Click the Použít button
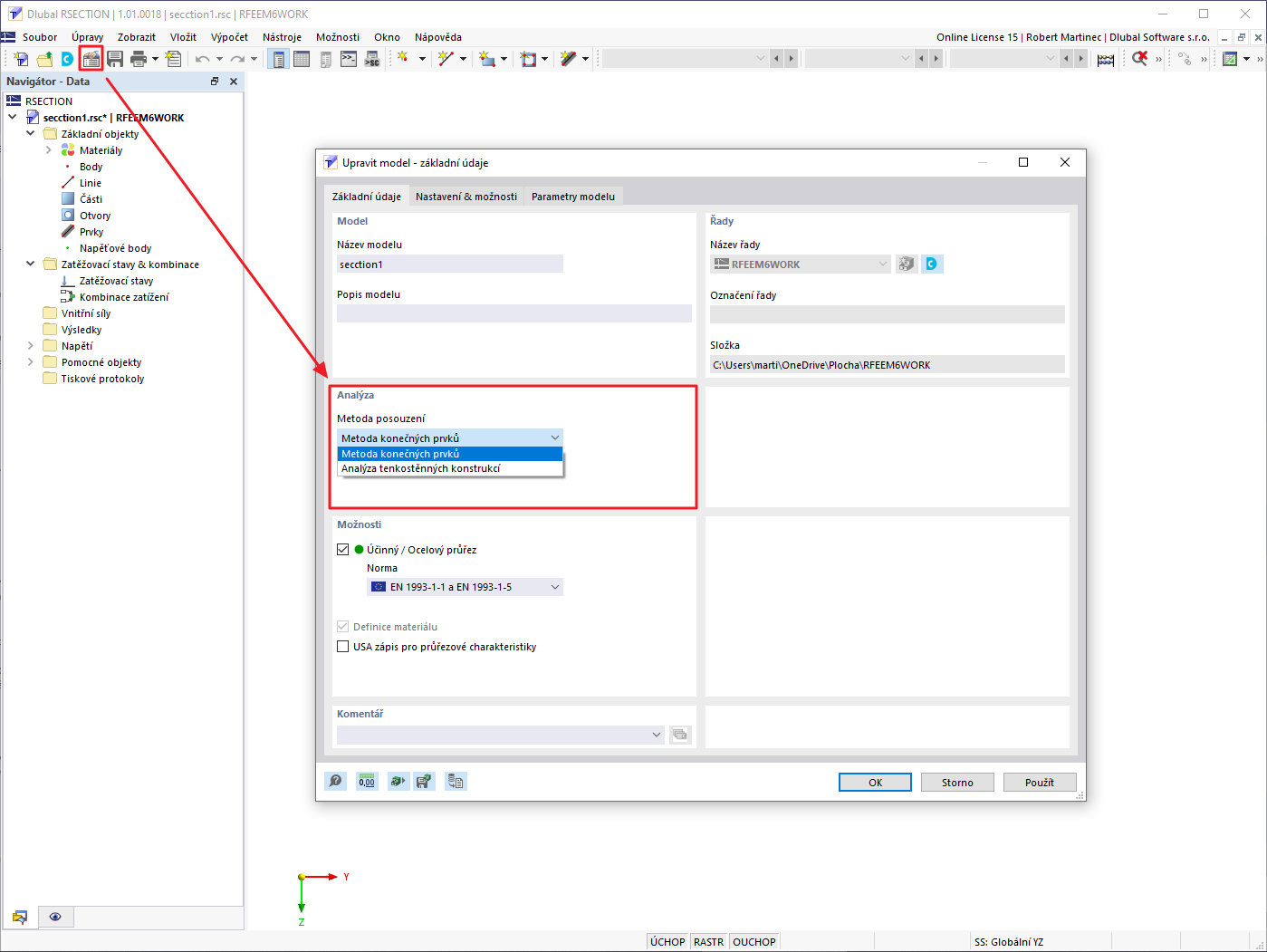Image resolution: width=1267 pixels, height=952 pixels. (x=1039, y=781)
